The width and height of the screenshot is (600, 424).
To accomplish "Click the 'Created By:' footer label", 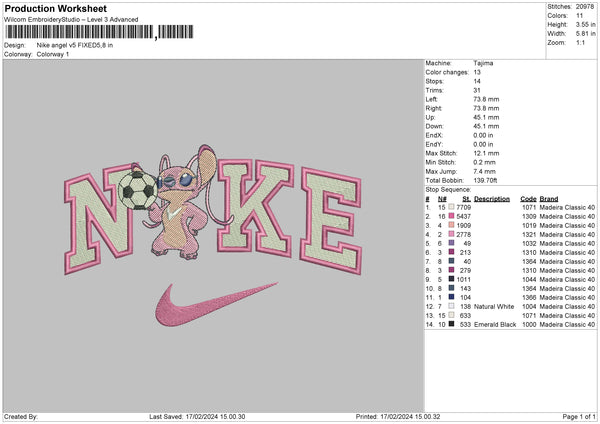I will click(x=21, y=416).
